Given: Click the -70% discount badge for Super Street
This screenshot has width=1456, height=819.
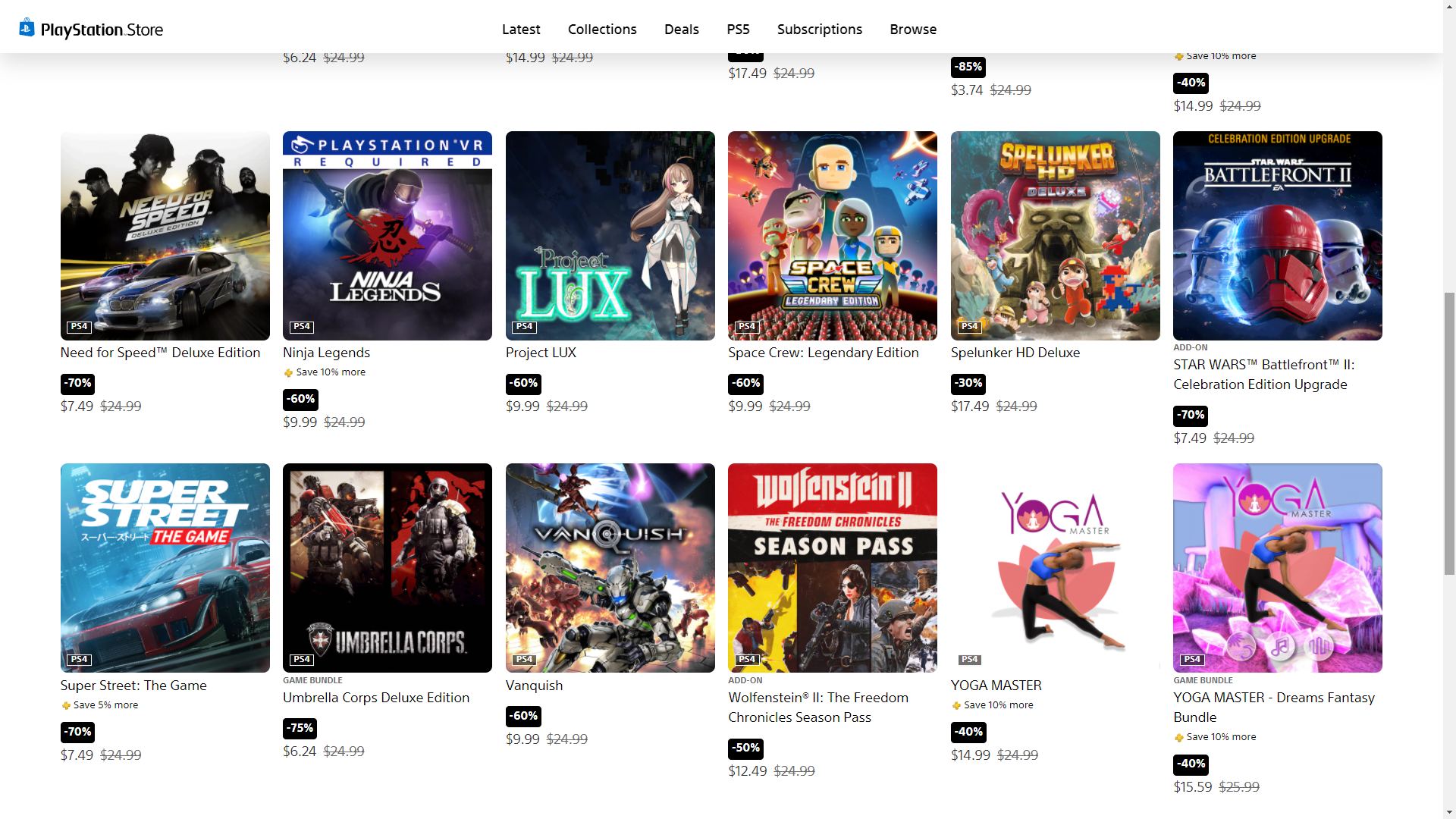Looking at the screenshot, I should point(78,732).
